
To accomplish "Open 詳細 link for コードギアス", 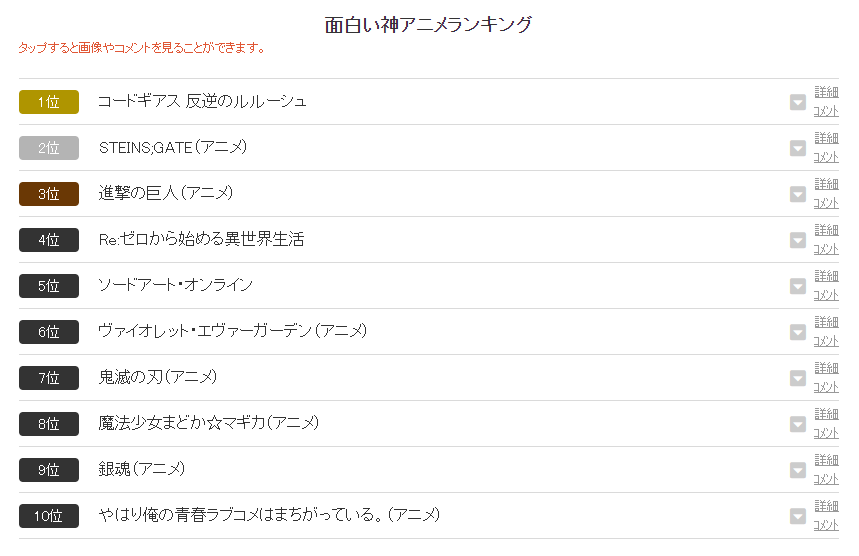I will pyautogui.click(x=826, y=91).
